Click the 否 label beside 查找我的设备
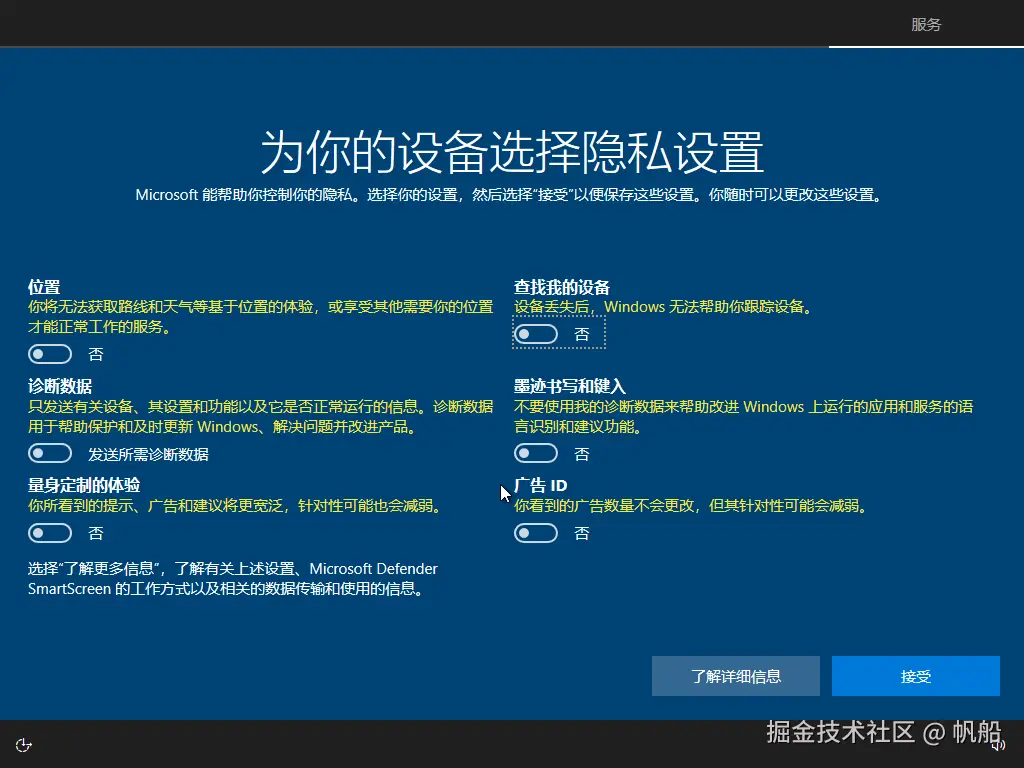 582,334
